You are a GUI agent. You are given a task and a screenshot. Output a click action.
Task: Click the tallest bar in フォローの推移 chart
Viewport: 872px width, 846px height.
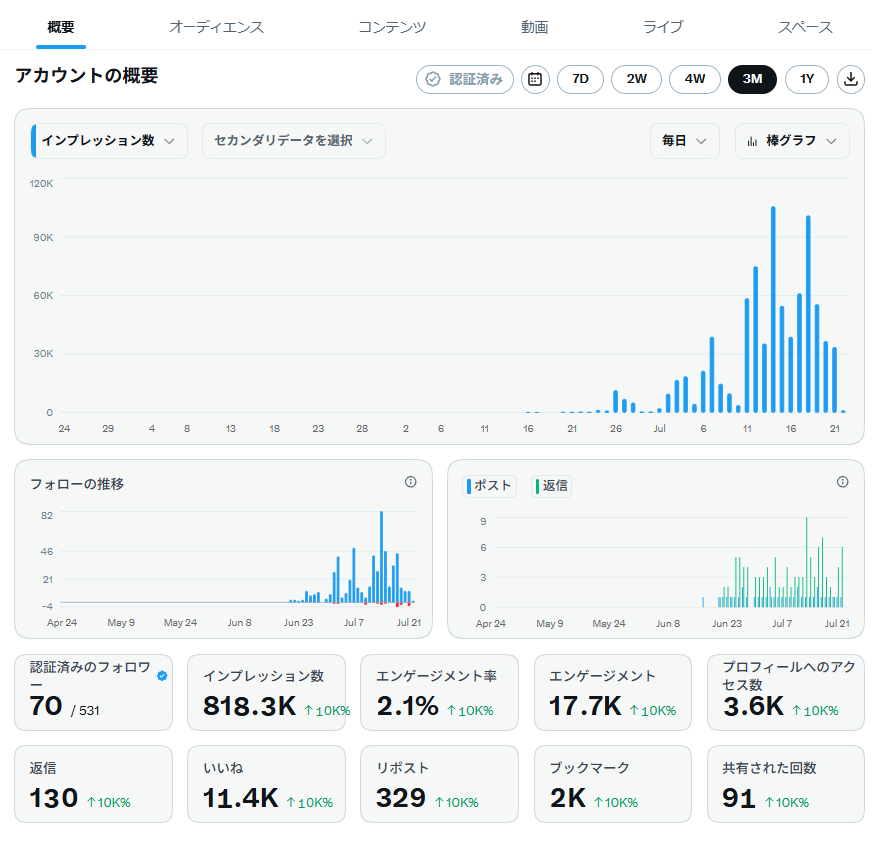pos(382,557)
